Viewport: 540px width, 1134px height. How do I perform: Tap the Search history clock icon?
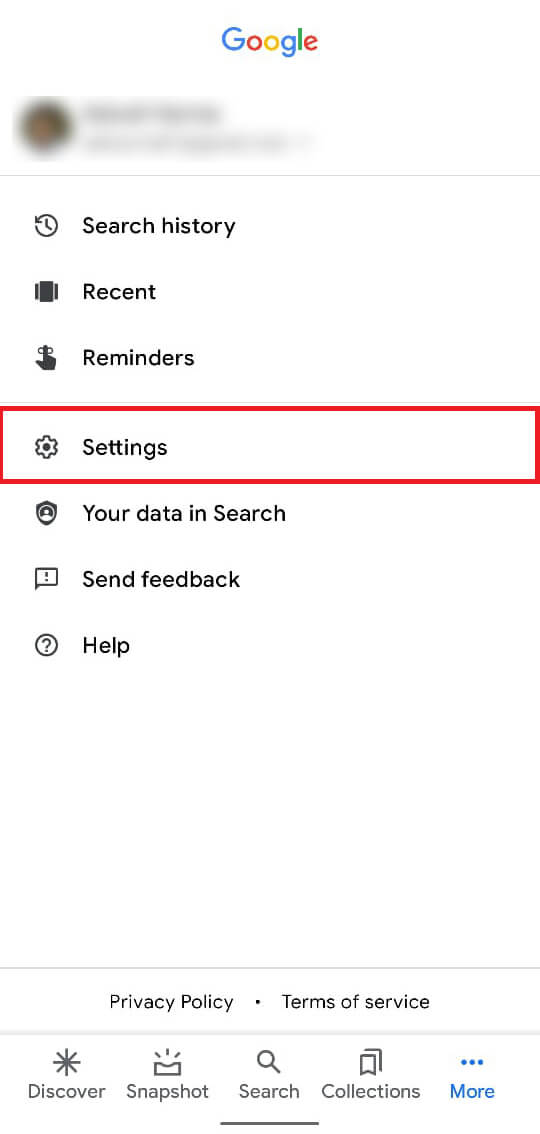pyautogui.click(x=46, y=226)
